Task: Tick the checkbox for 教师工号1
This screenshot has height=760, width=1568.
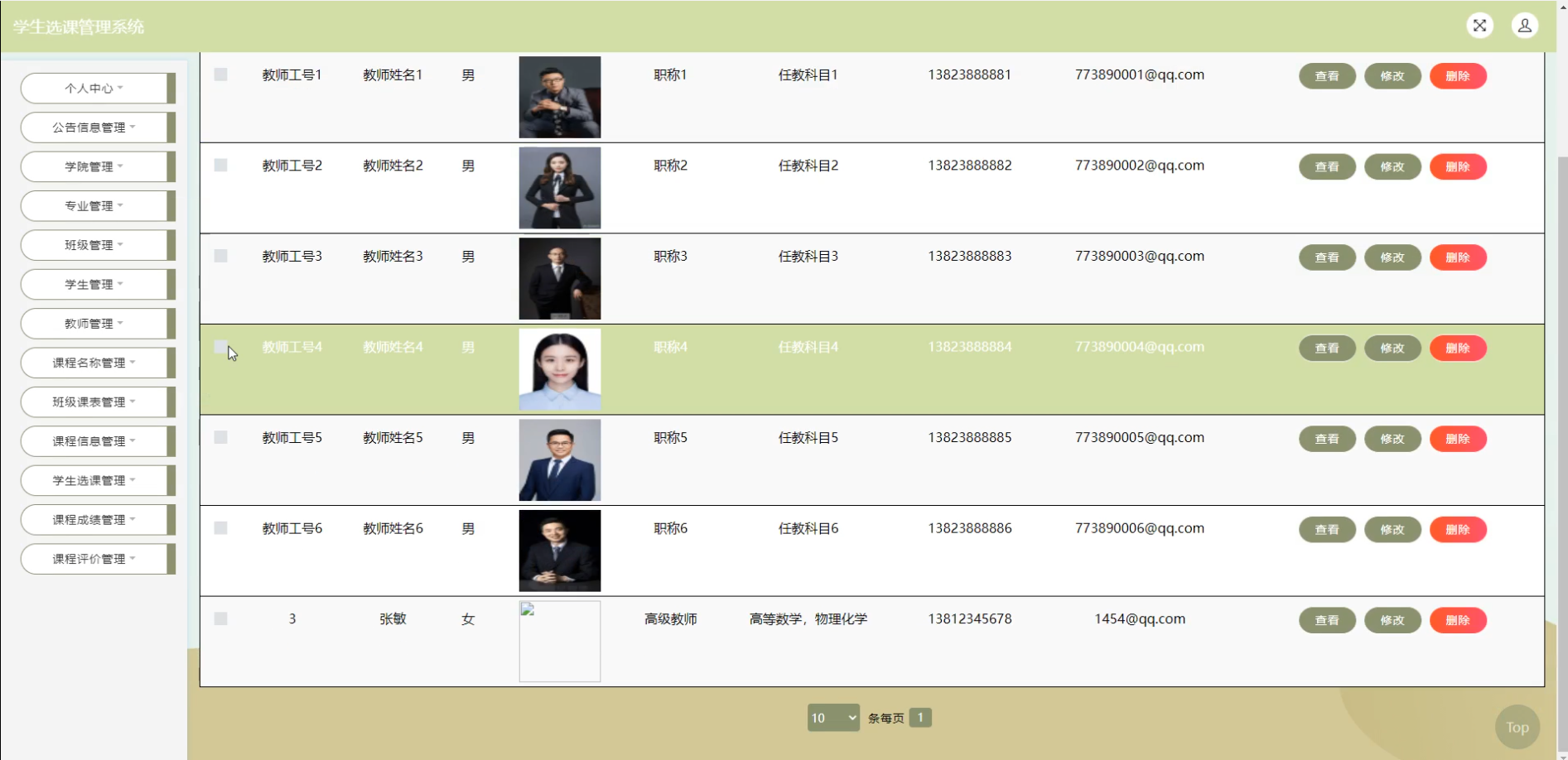Action: [x=220, y=75]
